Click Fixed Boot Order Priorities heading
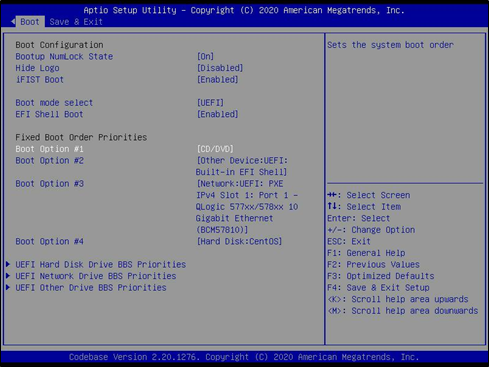The height and width of the screenshot is (367, 489). click(x=81, y=137)
